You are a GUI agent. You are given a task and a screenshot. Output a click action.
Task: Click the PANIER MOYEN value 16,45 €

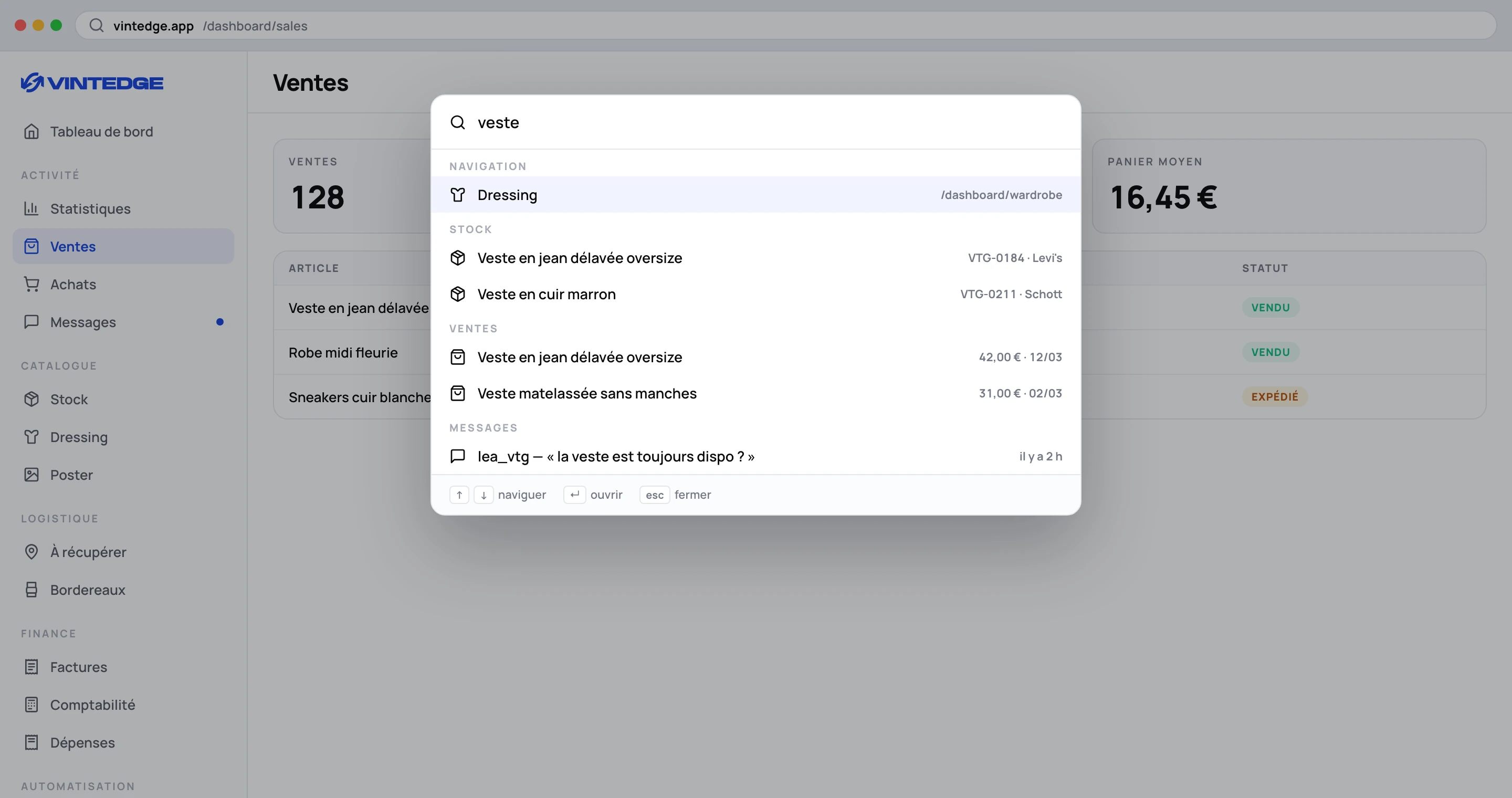[1164, 197]
